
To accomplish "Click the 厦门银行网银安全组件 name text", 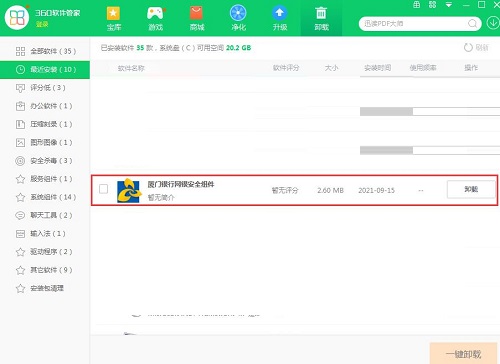I will click(181, 184).
